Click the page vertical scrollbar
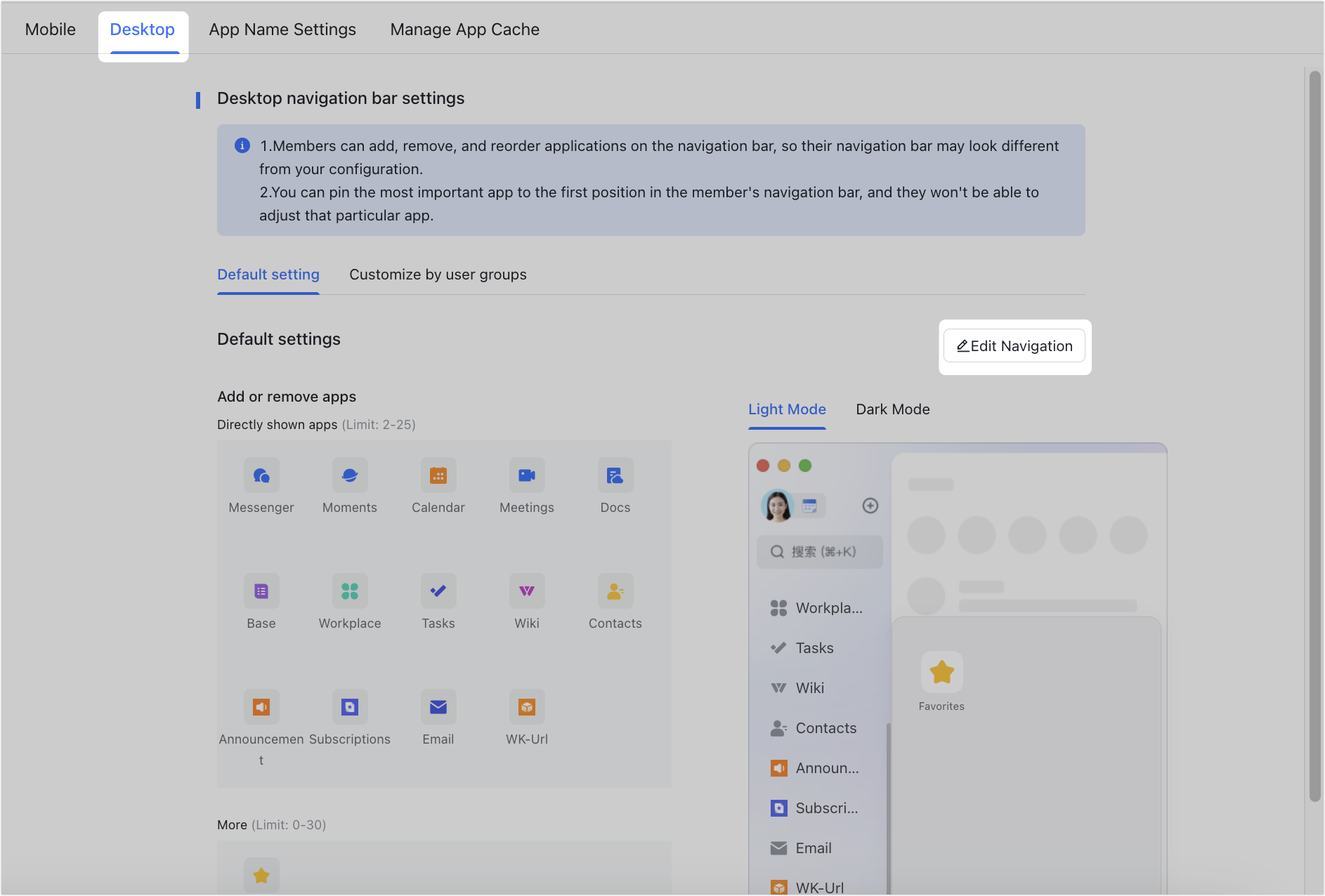This screenshot has width=1325, height=896. [x=1314, y=435]
